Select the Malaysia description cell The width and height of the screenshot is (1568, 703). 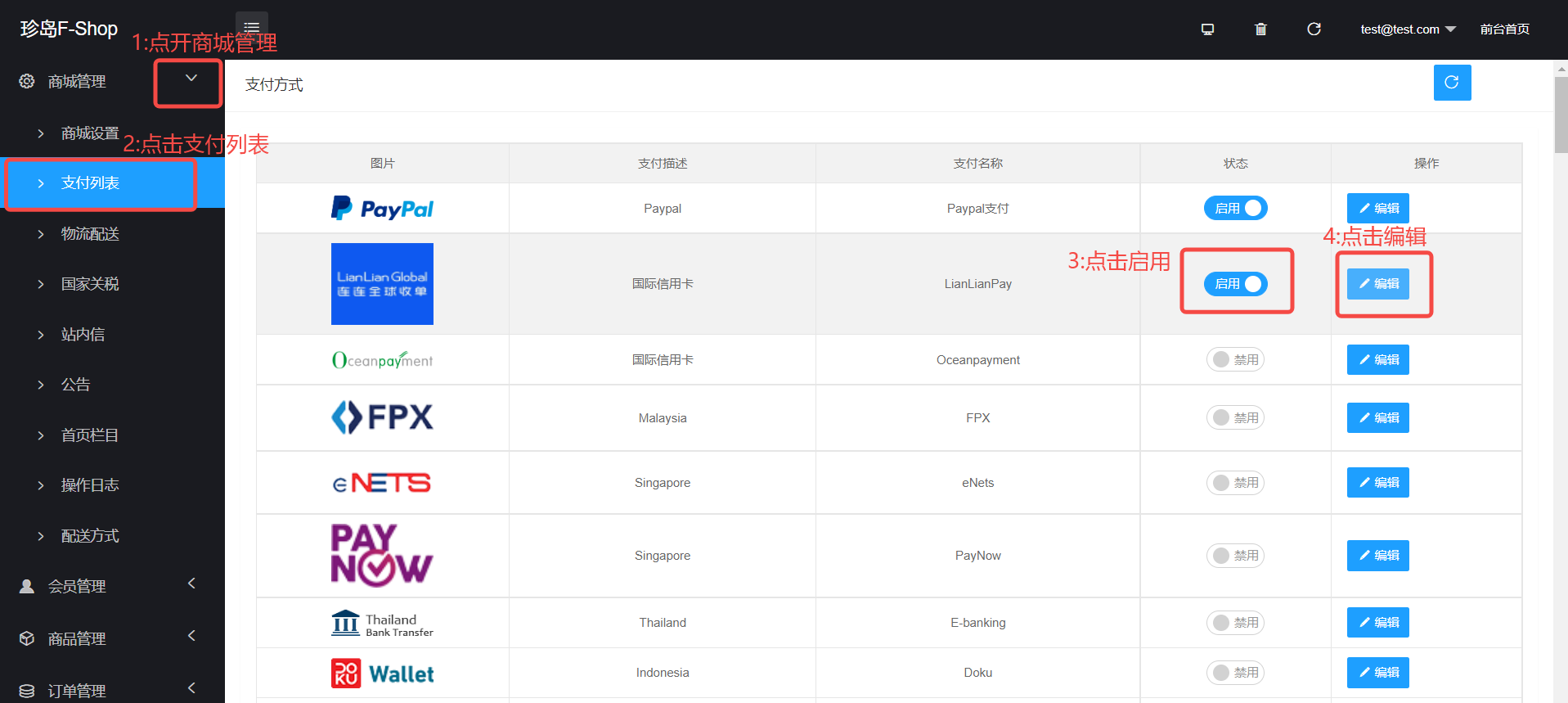[663, 418]
